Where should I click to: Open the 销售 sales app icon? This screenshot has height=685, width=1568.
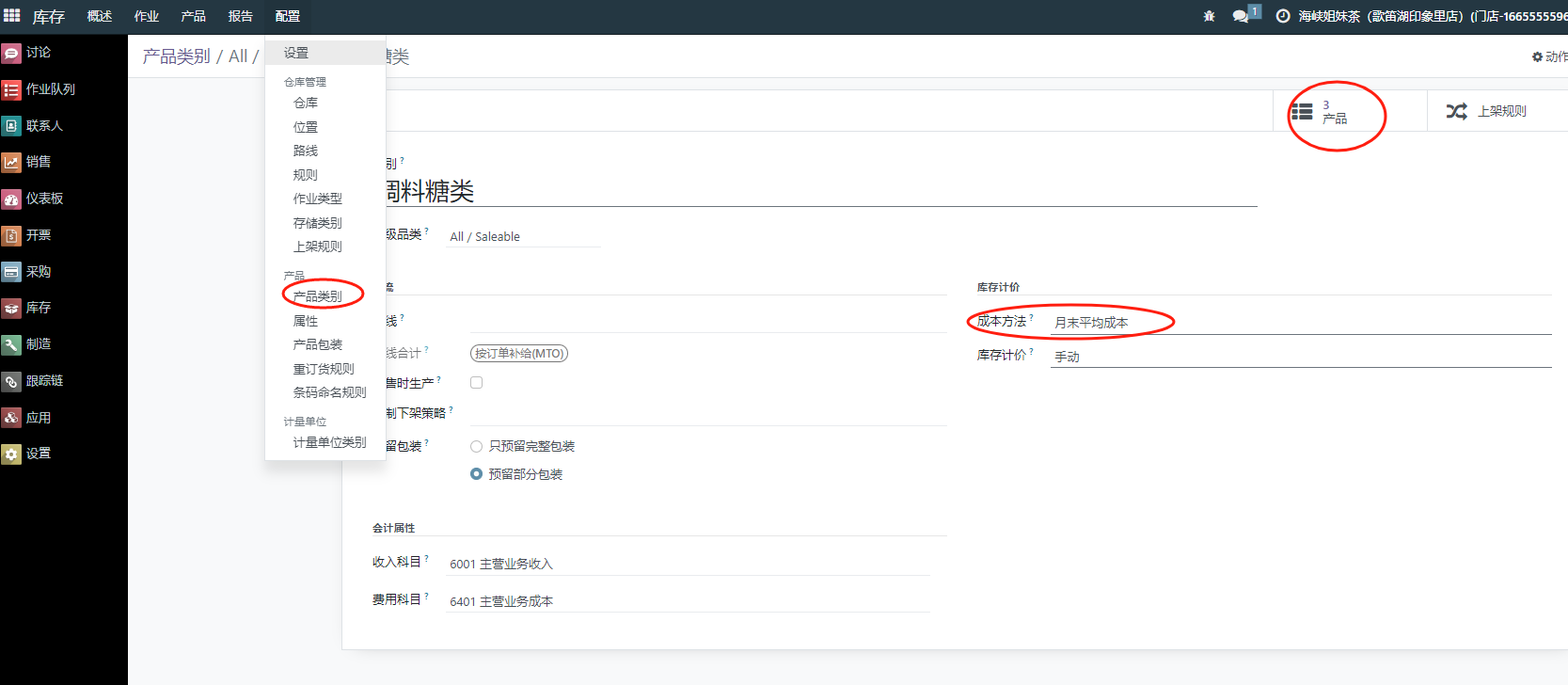pyautogui.click(x=11, y=162)
